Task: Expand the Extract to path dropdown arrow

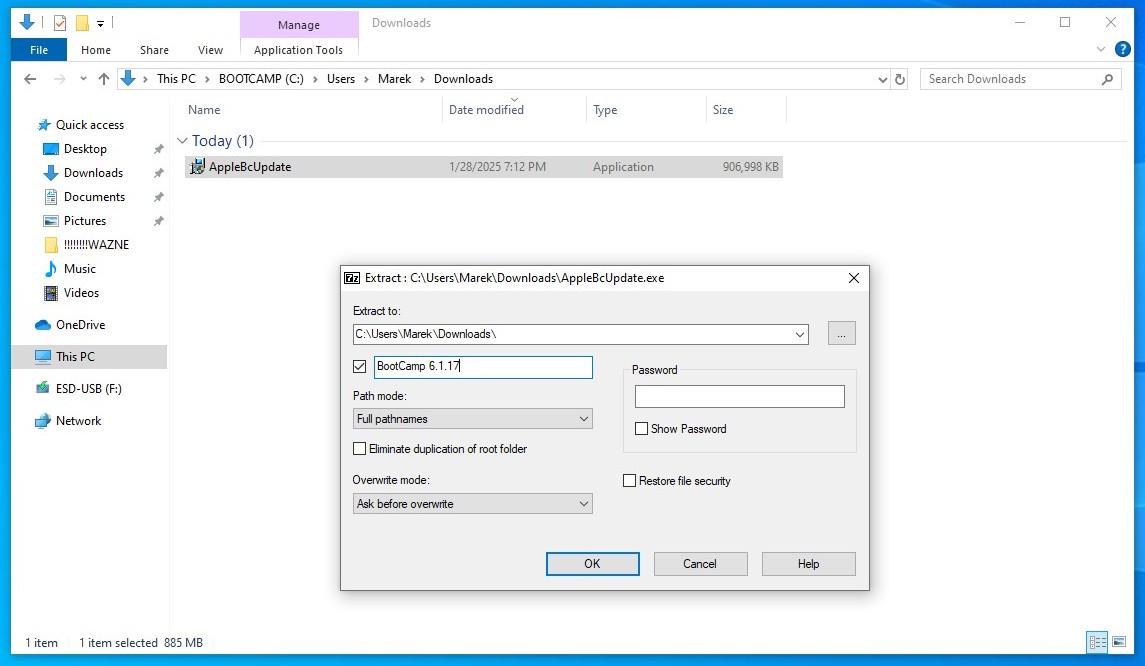Action: pos(800,334)
